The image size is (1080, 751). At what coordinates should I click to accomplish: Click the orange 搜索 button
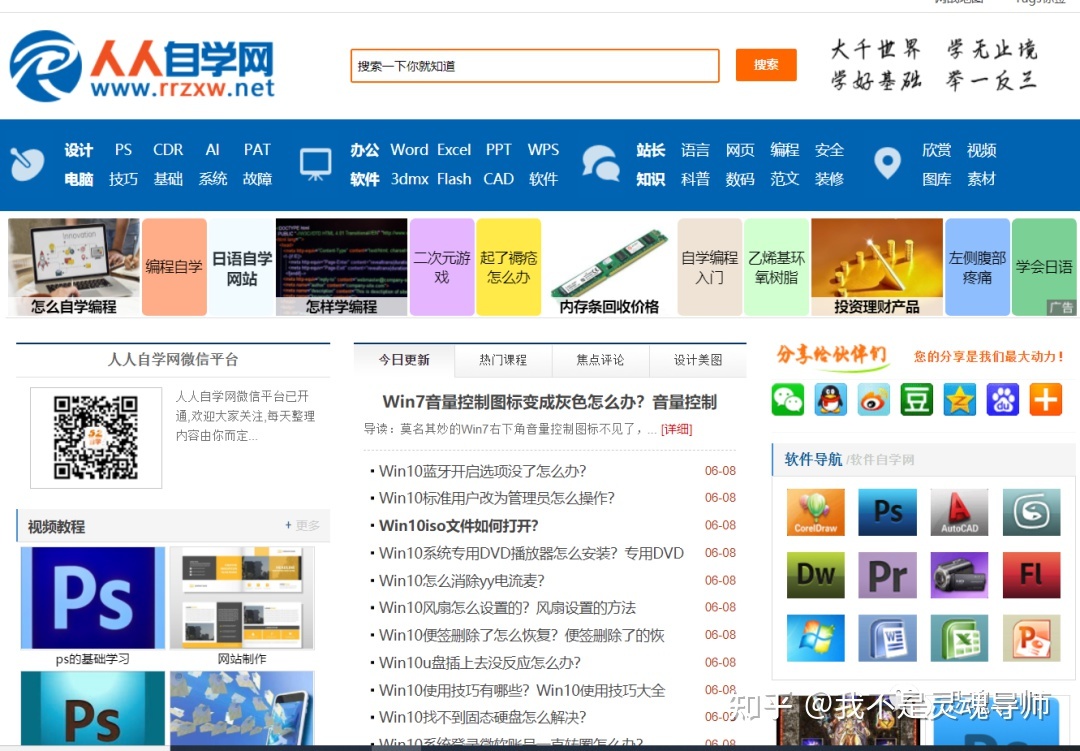(766, 65)
